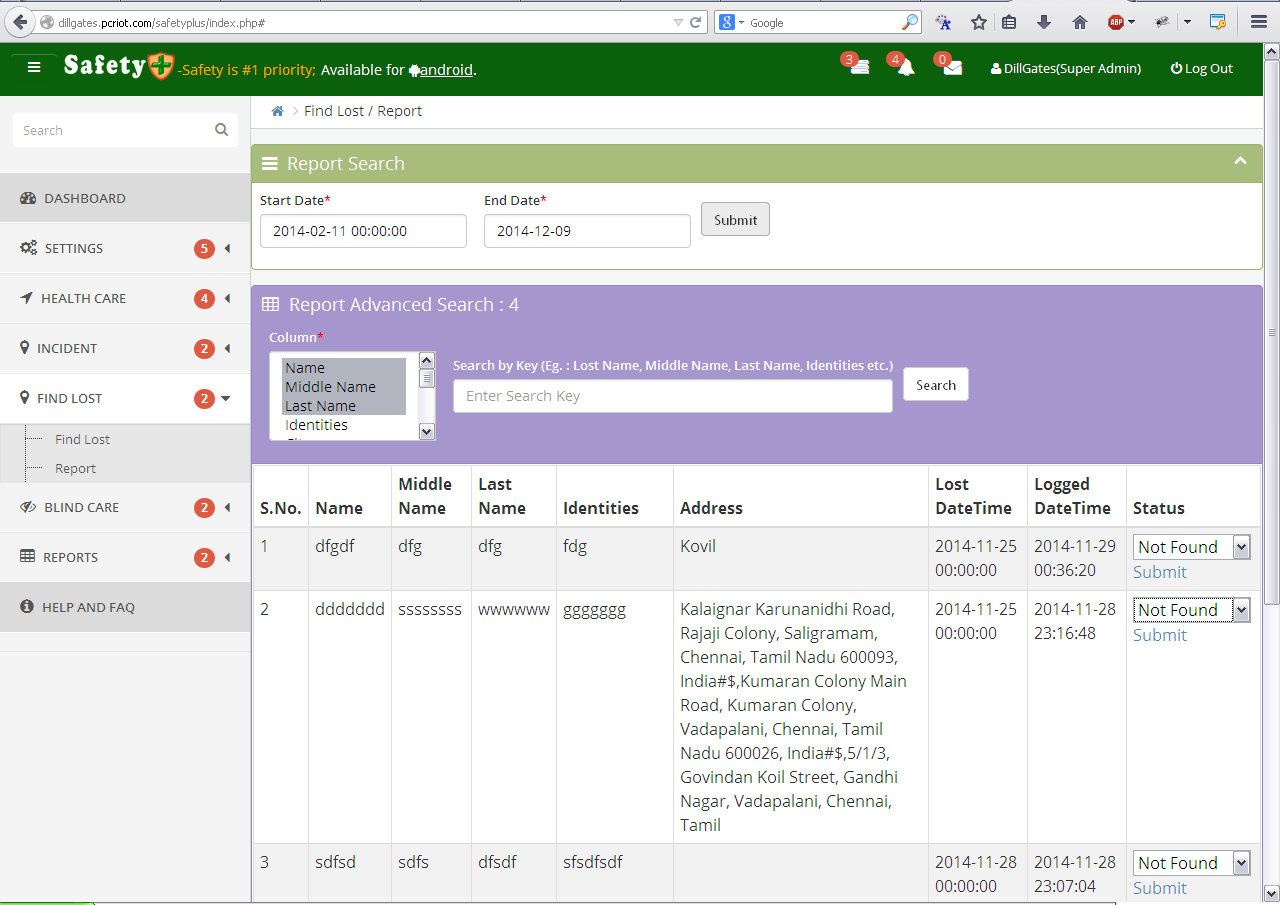
Task: Click the Search button in Advanced Search
Action: tap(936, 385)
